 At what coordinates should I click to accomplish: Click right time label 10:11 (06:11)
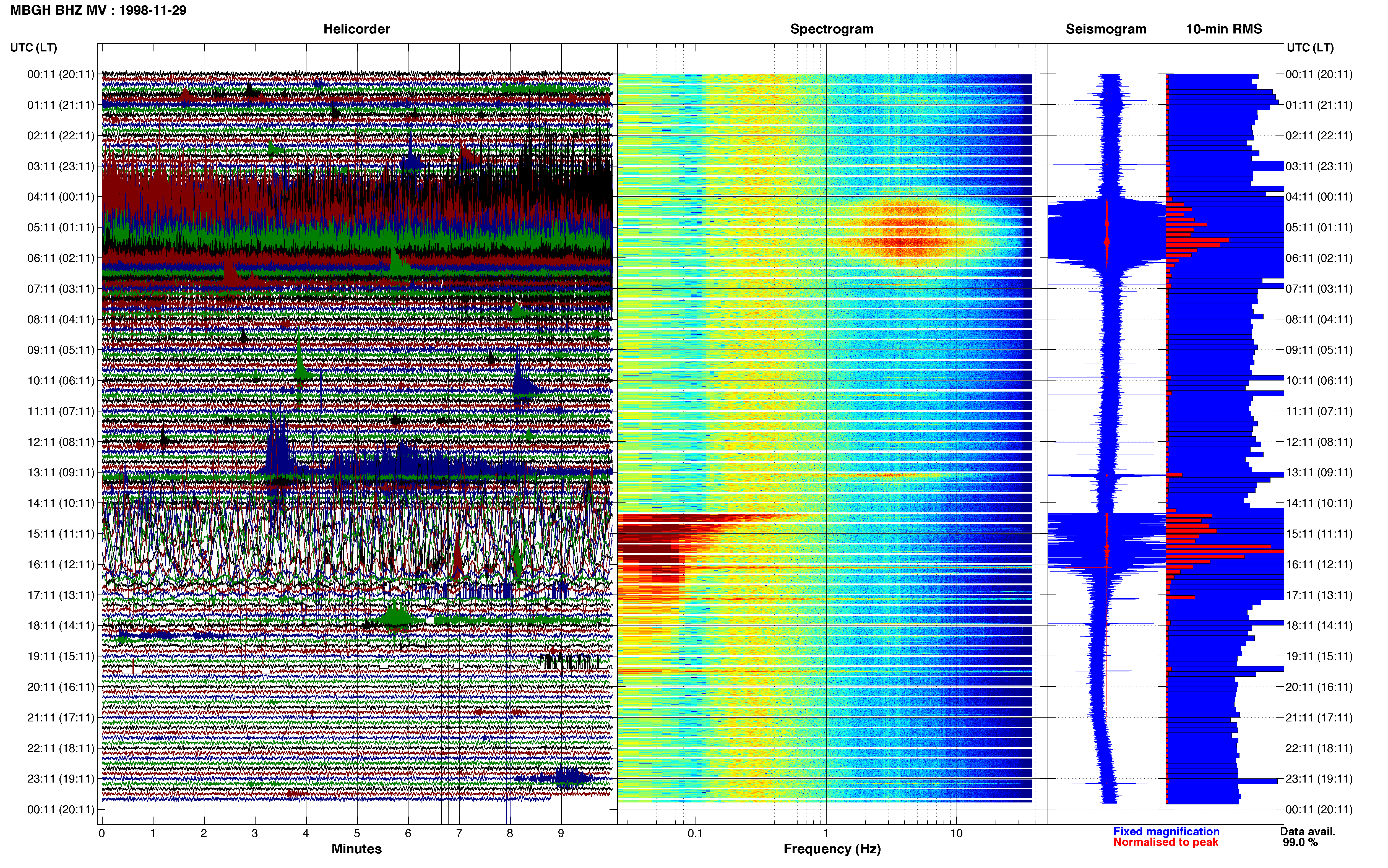point(1319,380)
